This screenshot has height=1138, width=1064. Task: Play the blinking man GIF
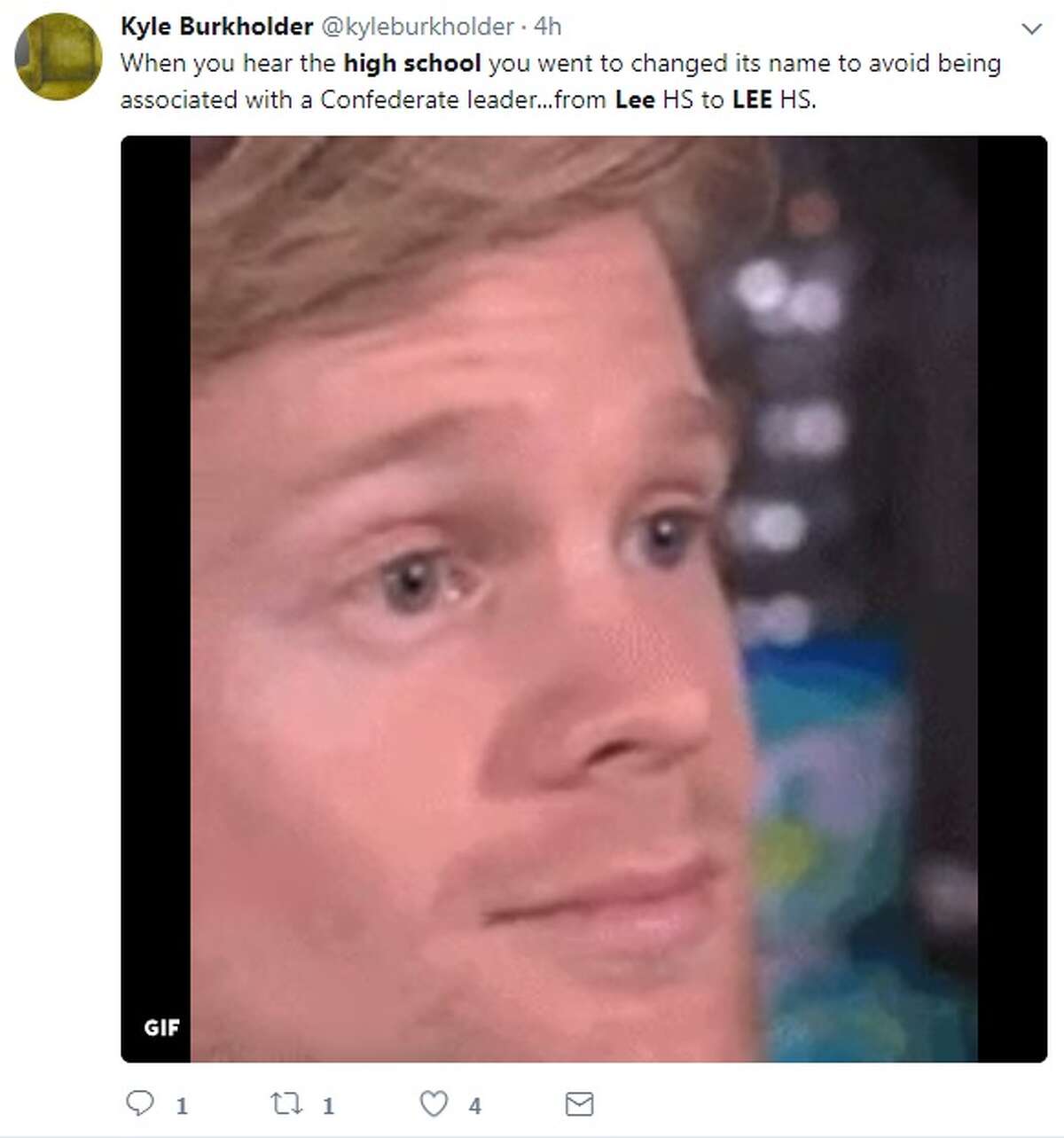coord(583,599)
